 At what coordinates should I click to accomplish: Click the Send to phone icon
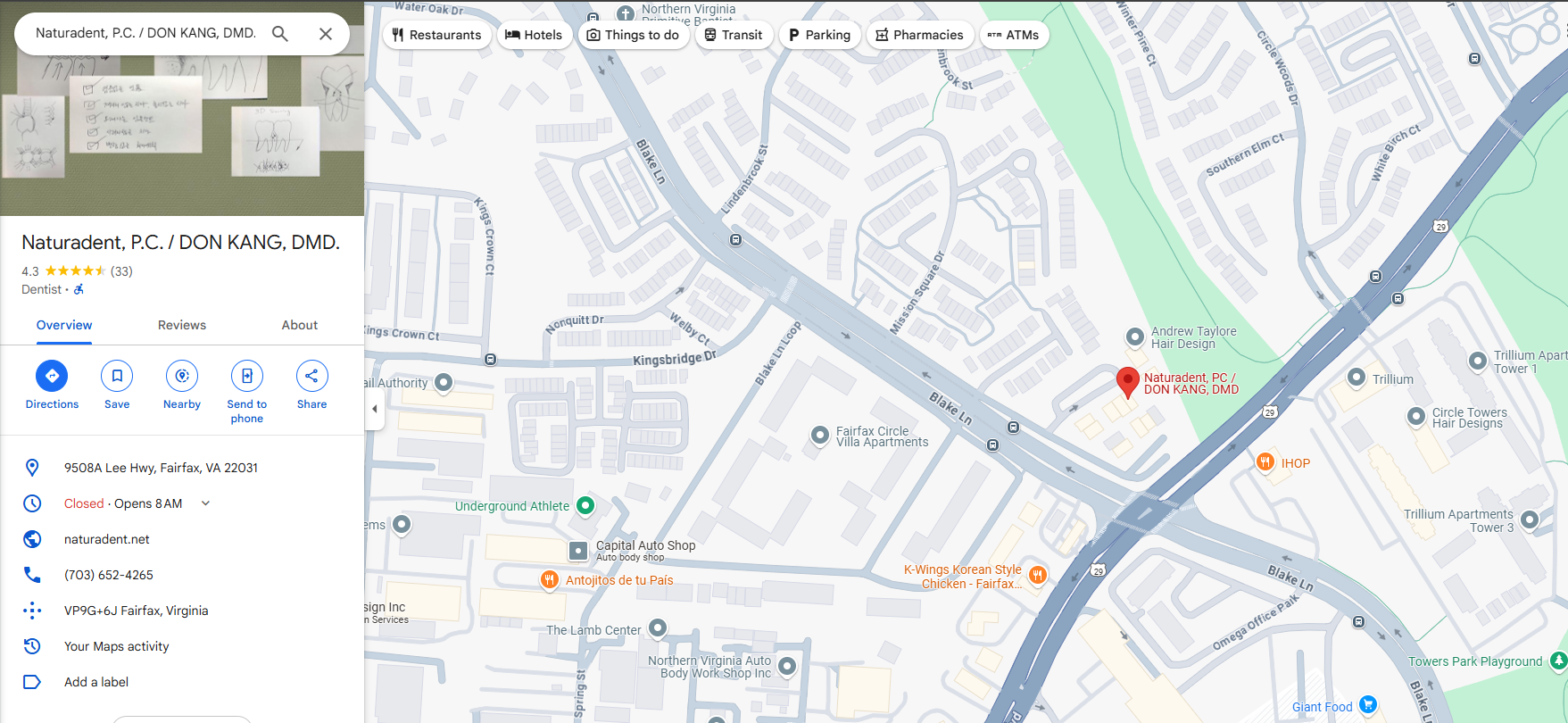247,376
